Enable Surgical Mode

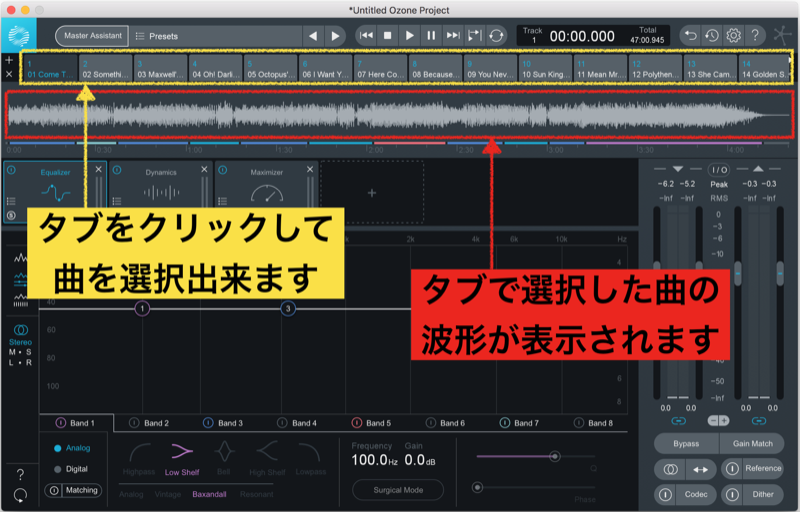tap(398, 490)
